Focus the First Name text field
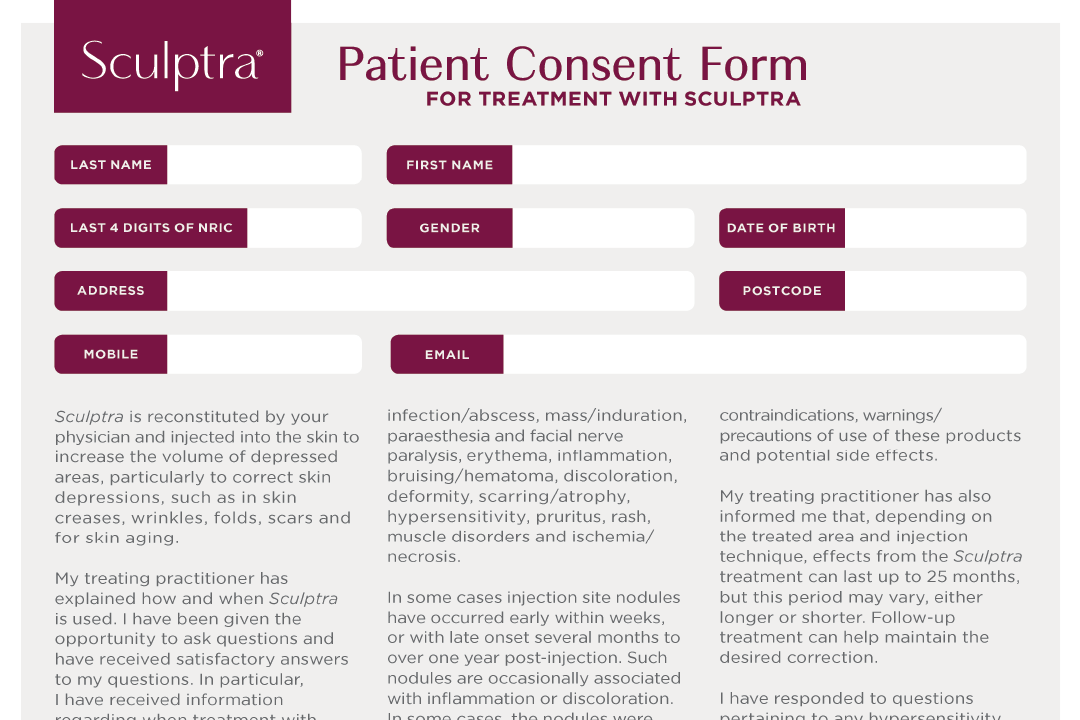This screenshot has height=720, width=1080. pos(768,165)
